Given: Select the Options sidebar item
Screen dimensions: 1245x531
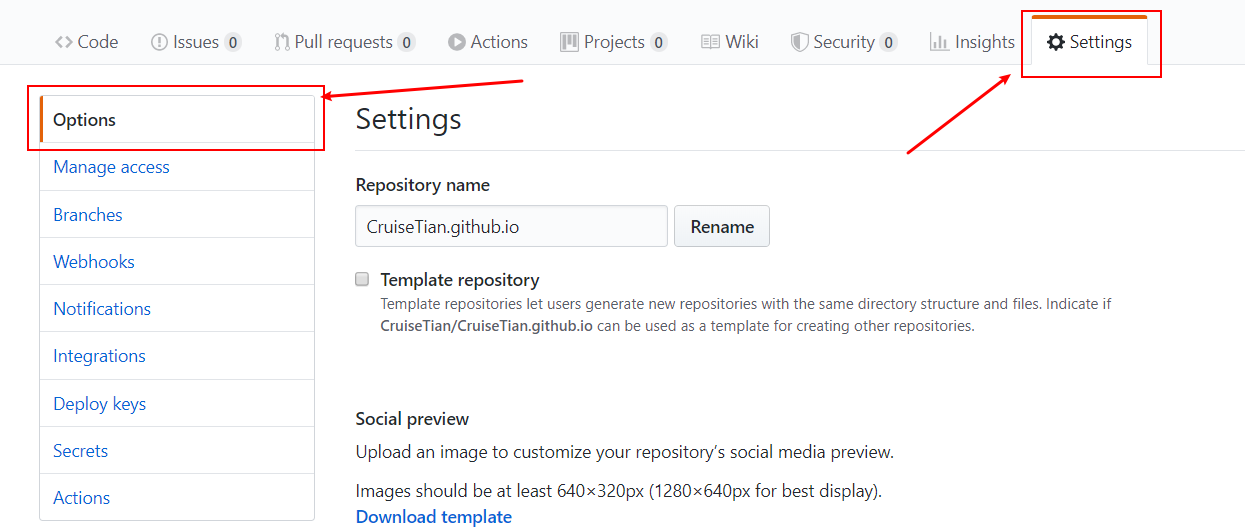Looking at the screenshot, I should [84, 120].
